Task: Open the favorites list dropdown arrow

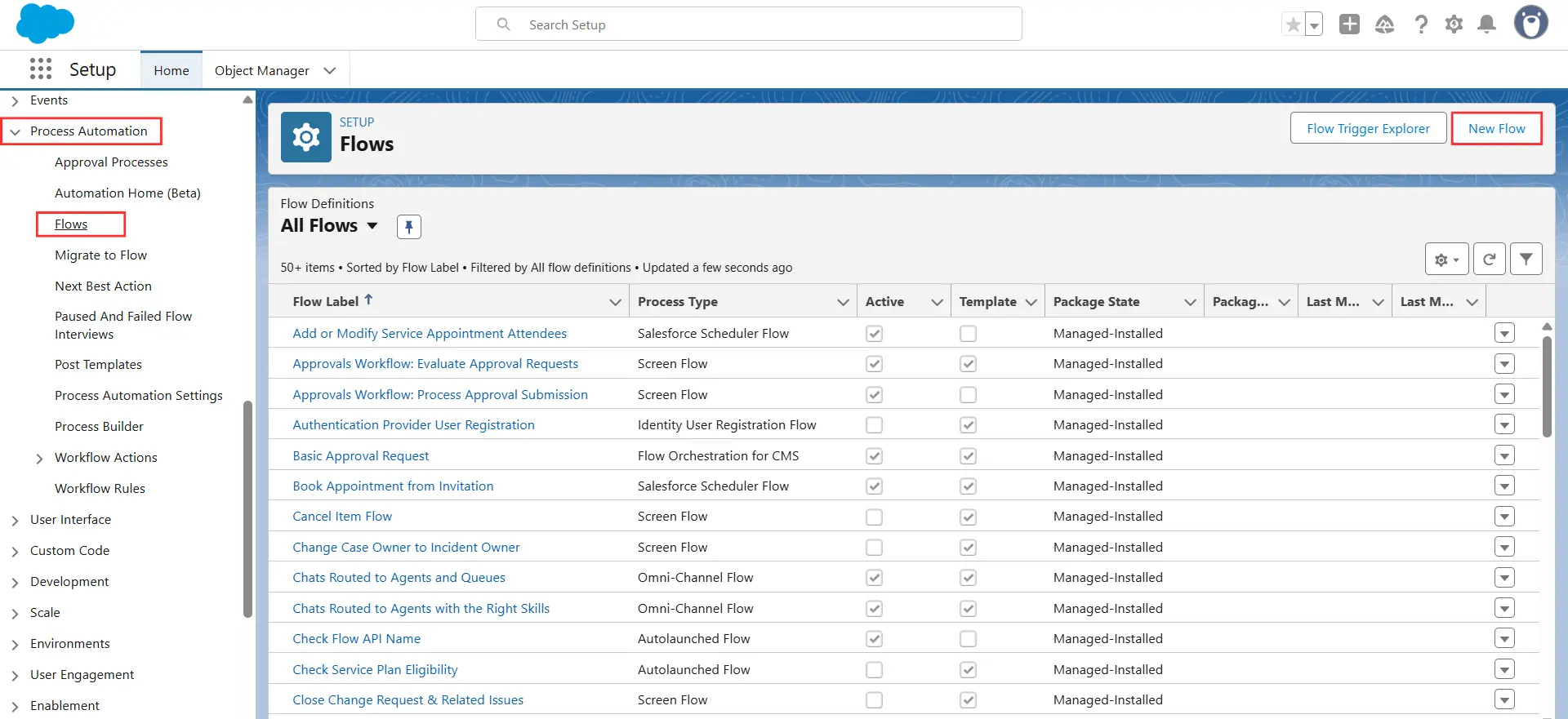Action: pyautogui.click(x=1314, y=24)
